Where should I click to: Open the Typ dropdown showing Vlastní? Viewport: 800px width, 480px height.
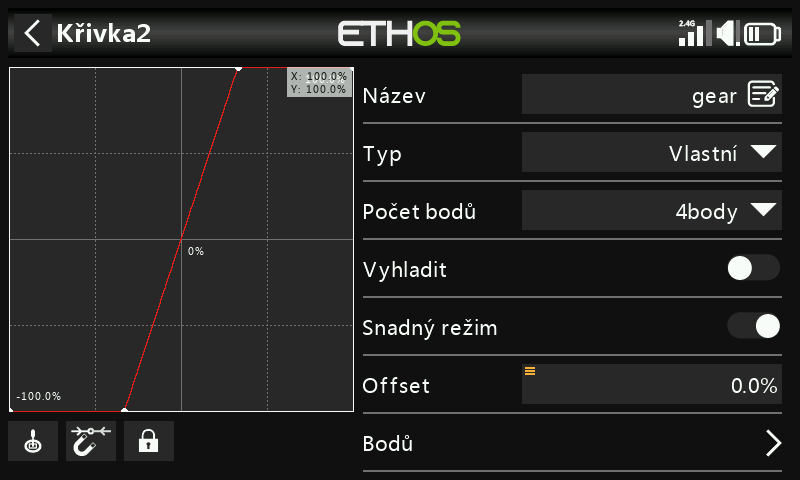click(651, 153)
